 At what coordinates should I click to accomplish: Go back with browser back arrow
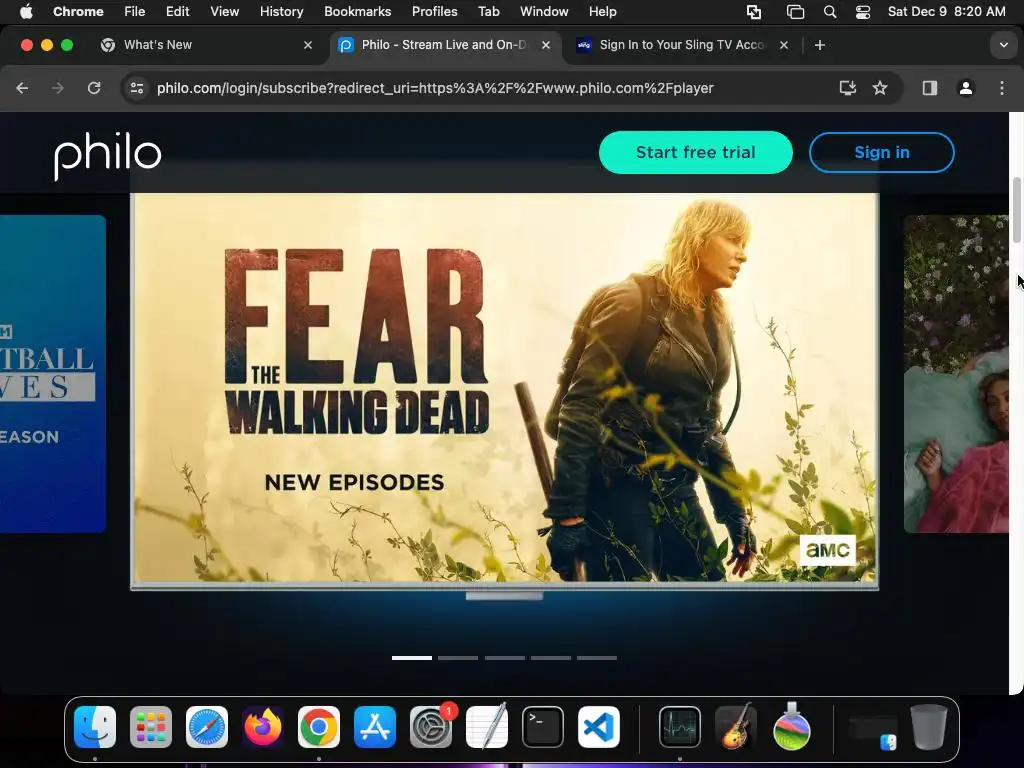click(x=22, y=88)
